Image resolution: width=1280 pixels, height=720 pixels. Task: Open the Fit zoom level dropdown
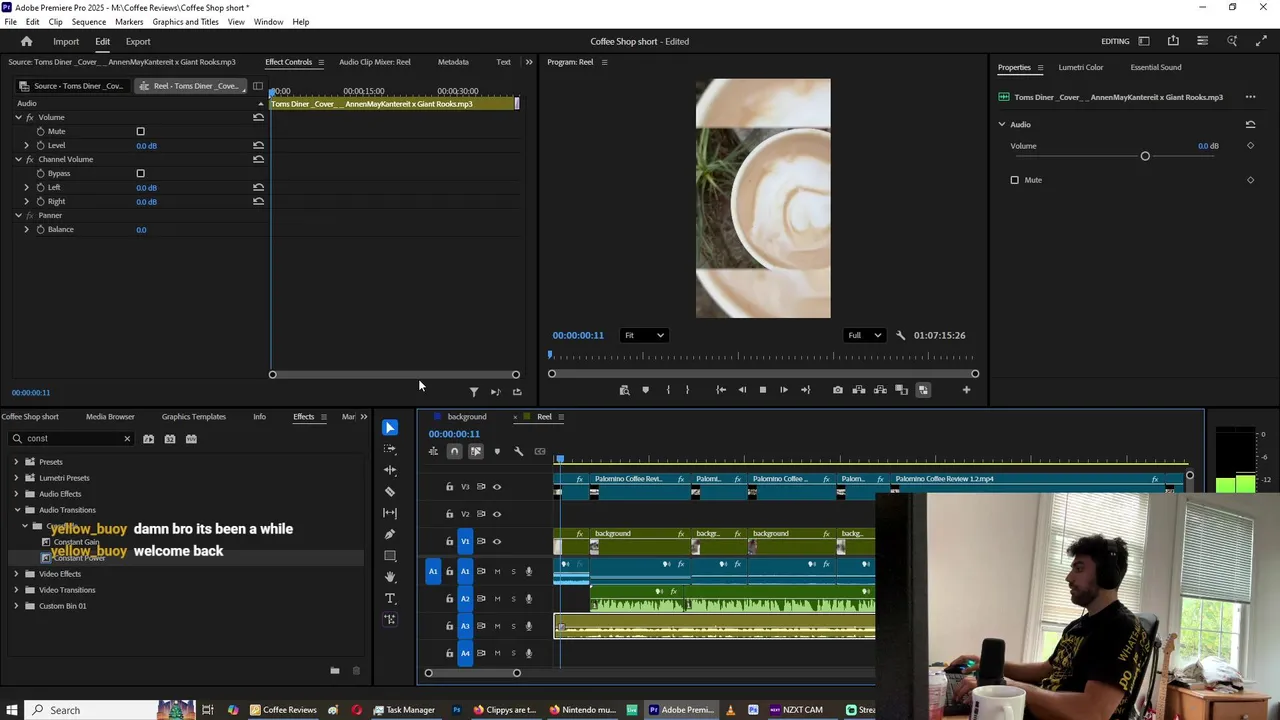tap(643, 335)
